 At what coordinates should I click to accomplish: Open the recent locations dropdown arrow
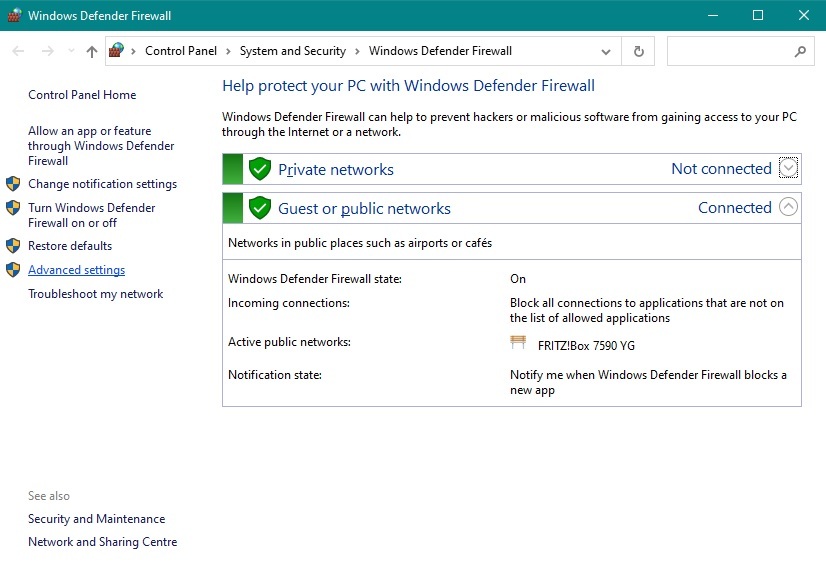(71, 51)
